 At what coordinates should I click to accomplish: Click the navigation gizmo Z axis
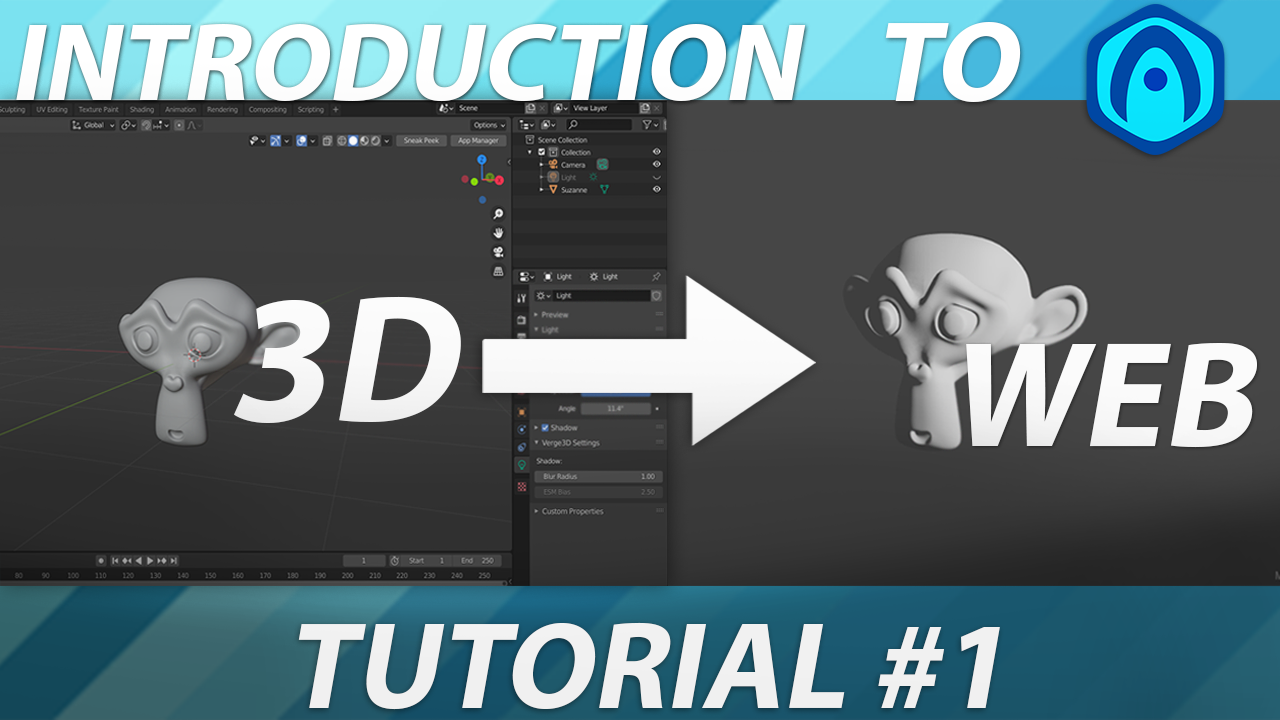(482, 160)
